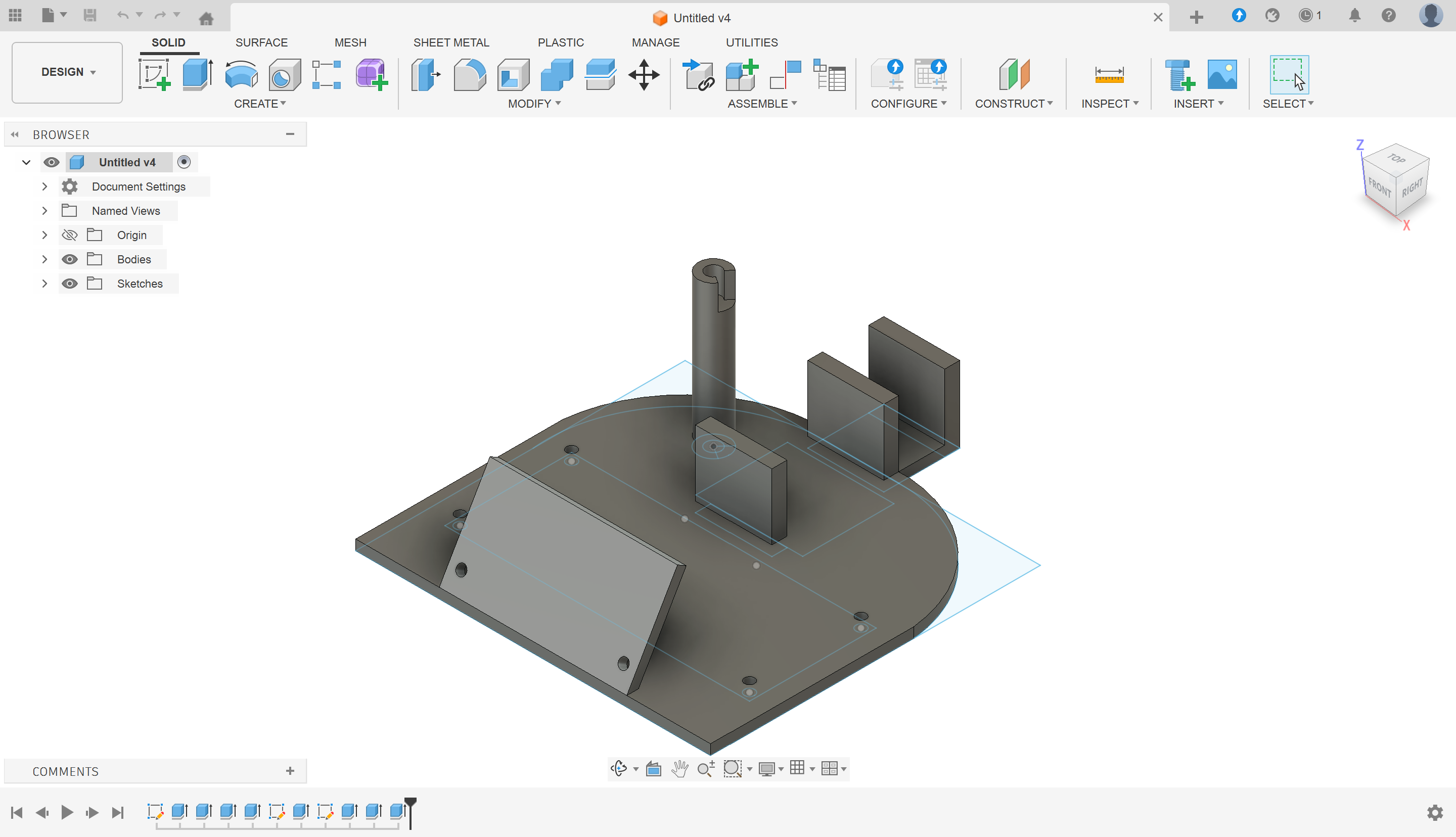1456x837 pixels.
Task: Select the Revolve tool
Action: tap(241, 75)
